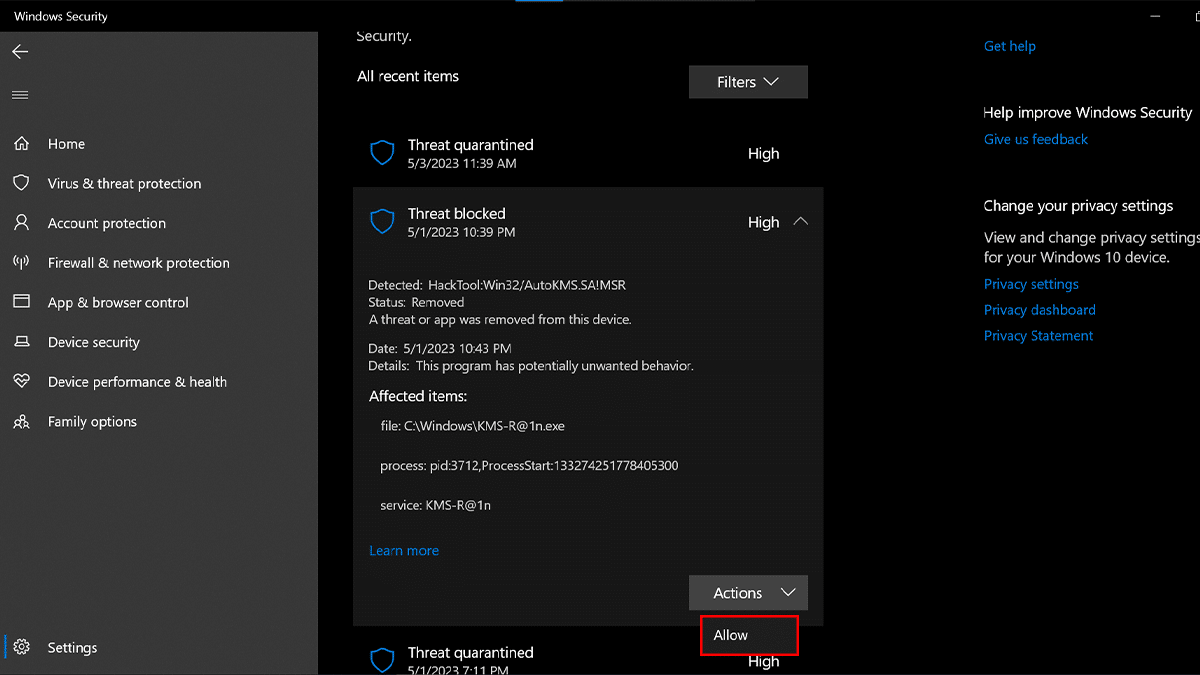Click the Home house icon
Viewport: 1200px width, 675px height.
pos(21,144)
